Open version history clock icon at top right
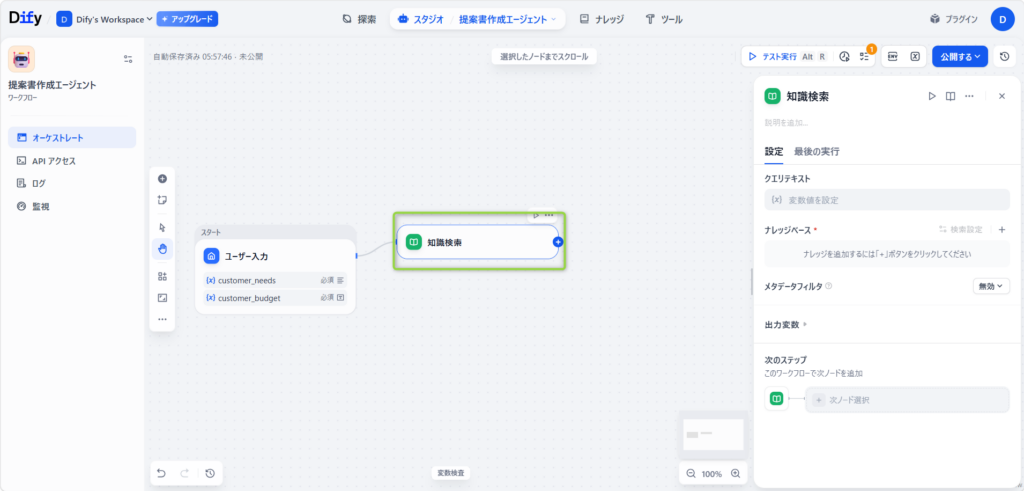 point(1004,57)
